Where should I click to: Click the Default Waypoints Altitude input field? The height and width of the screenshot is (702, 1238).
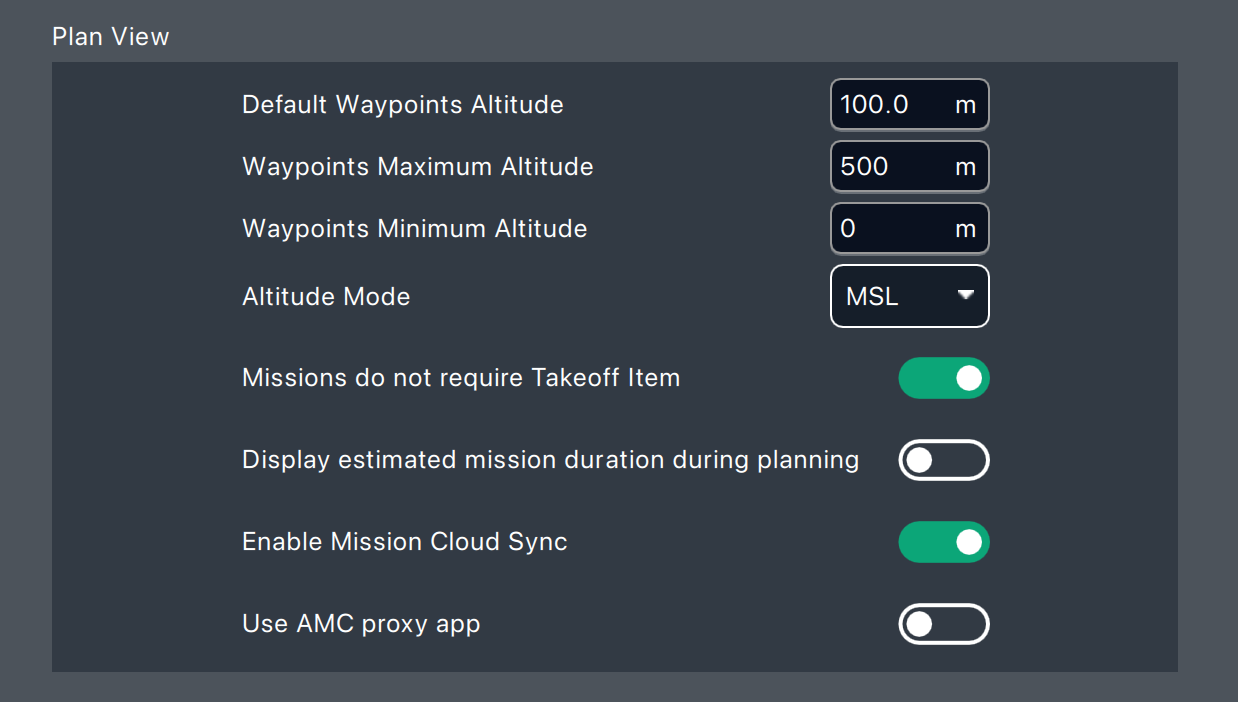click(x=890, y=105)
